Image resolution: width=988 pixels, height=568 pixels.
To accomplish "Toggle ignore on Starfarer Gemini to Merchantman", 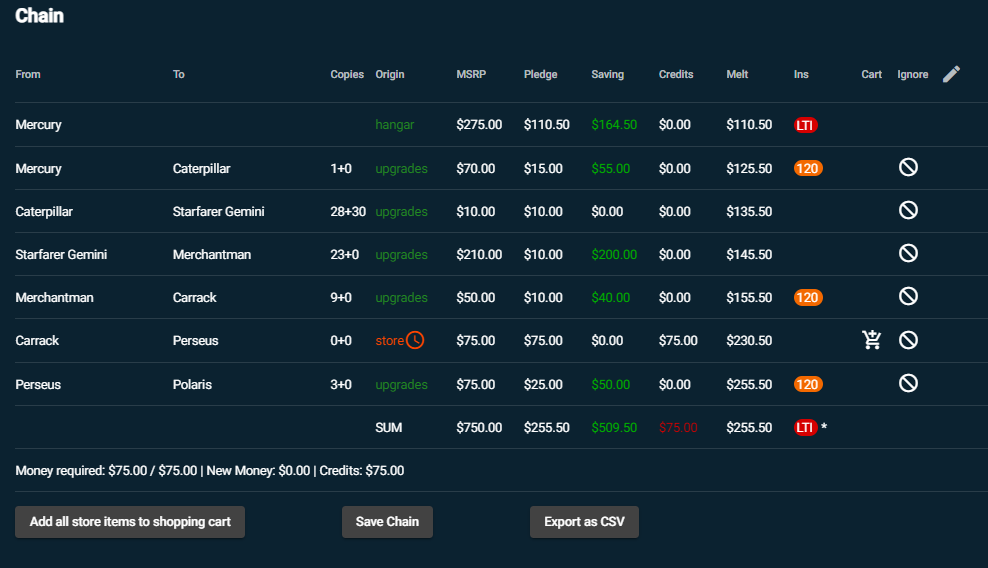I will click(x=908, y=254).
